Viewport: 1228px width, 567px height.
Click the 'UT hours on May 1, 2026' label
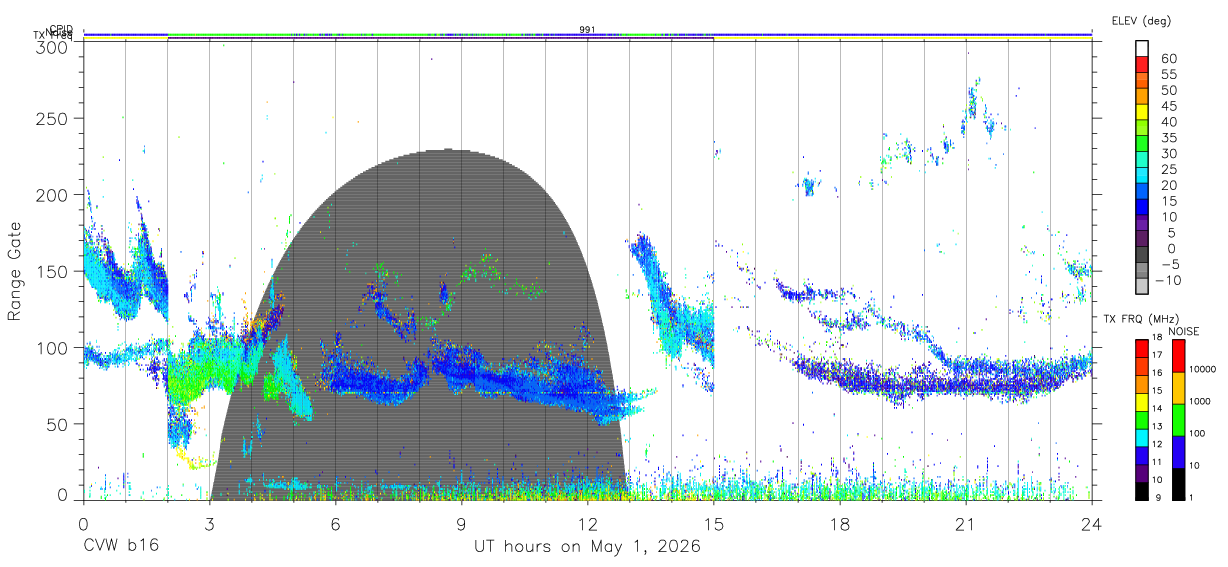point(587,547)
